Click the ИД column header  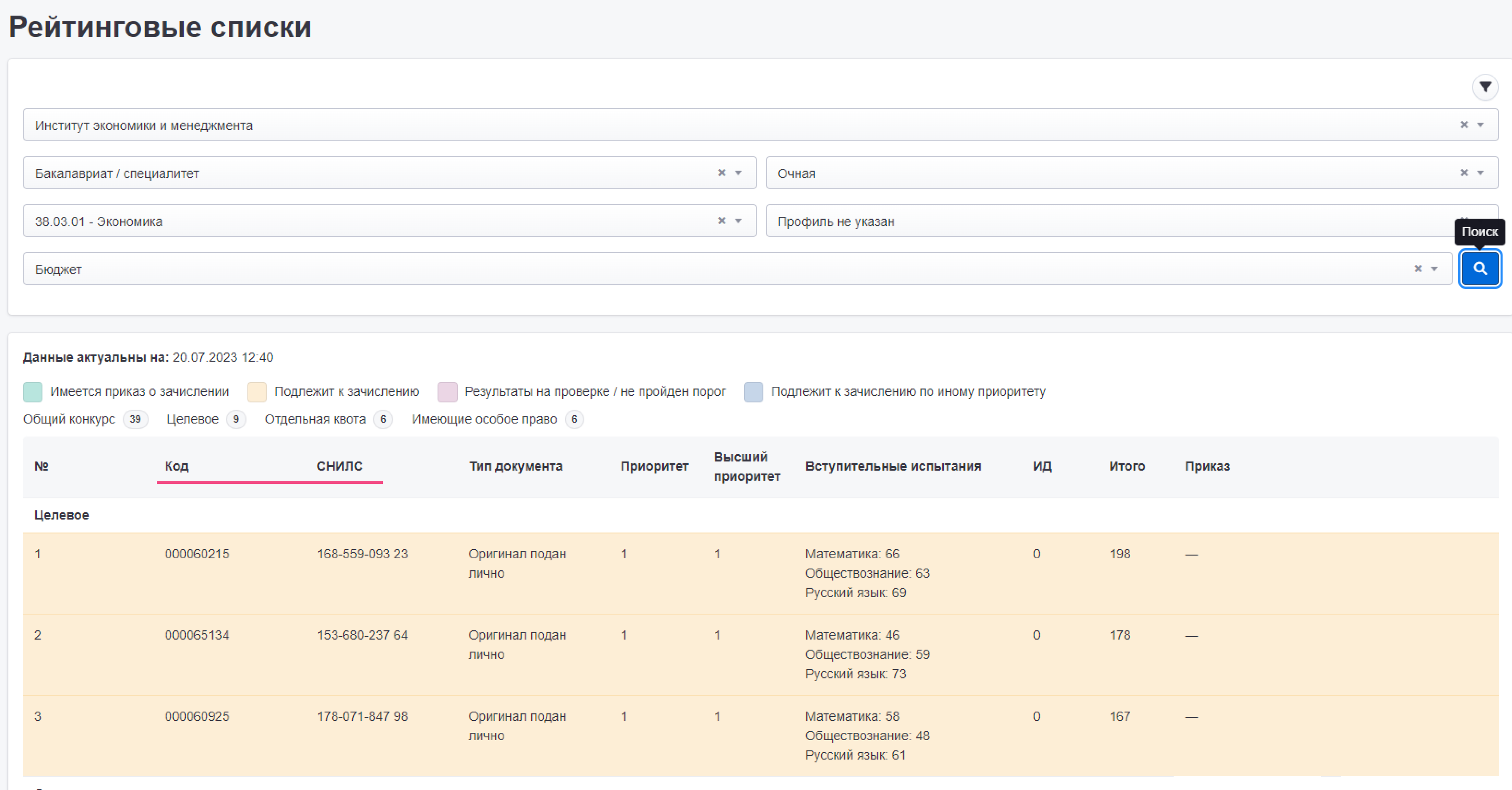(x=1042, y=466)
